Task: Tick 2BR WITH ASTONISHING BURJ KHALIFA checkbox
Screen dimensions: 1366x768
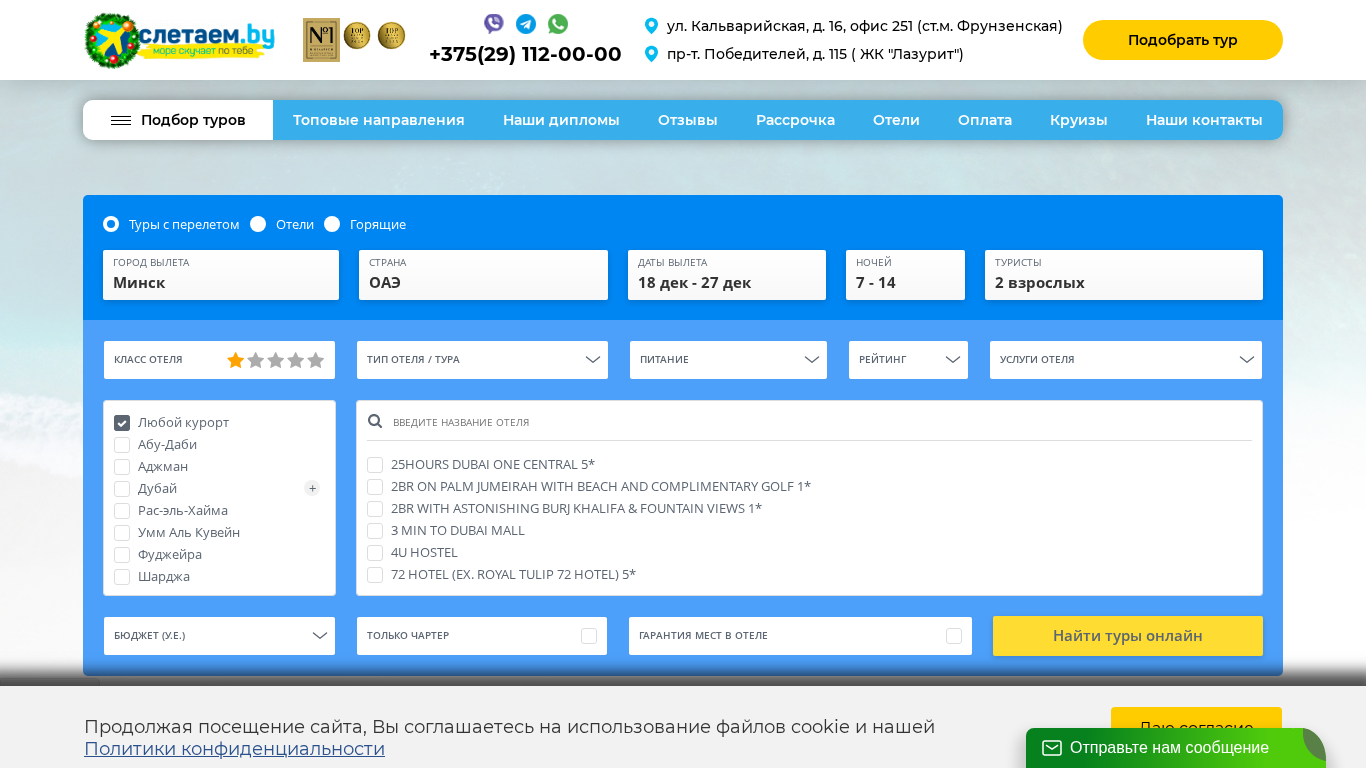Action: (375, 509)
